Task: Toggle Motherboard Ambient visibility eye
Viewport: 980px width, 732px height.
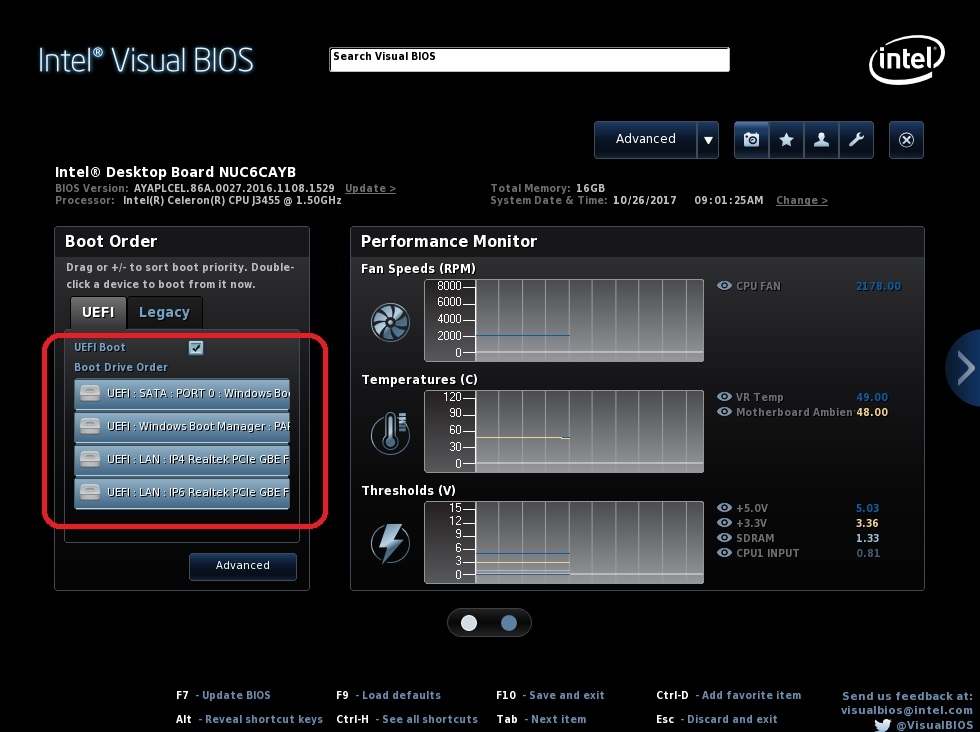Action: pos(724,412)
